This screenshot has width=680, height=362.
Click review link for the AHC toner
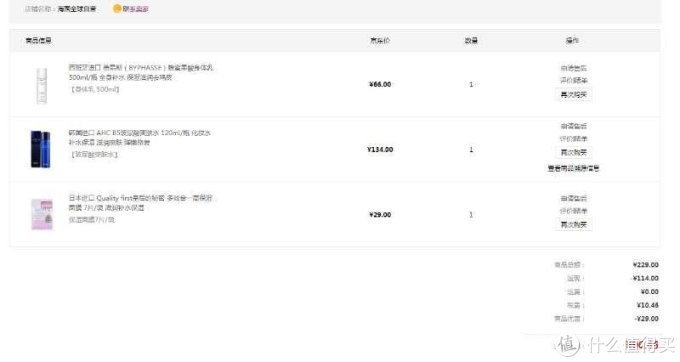click(x=573, y=139)
